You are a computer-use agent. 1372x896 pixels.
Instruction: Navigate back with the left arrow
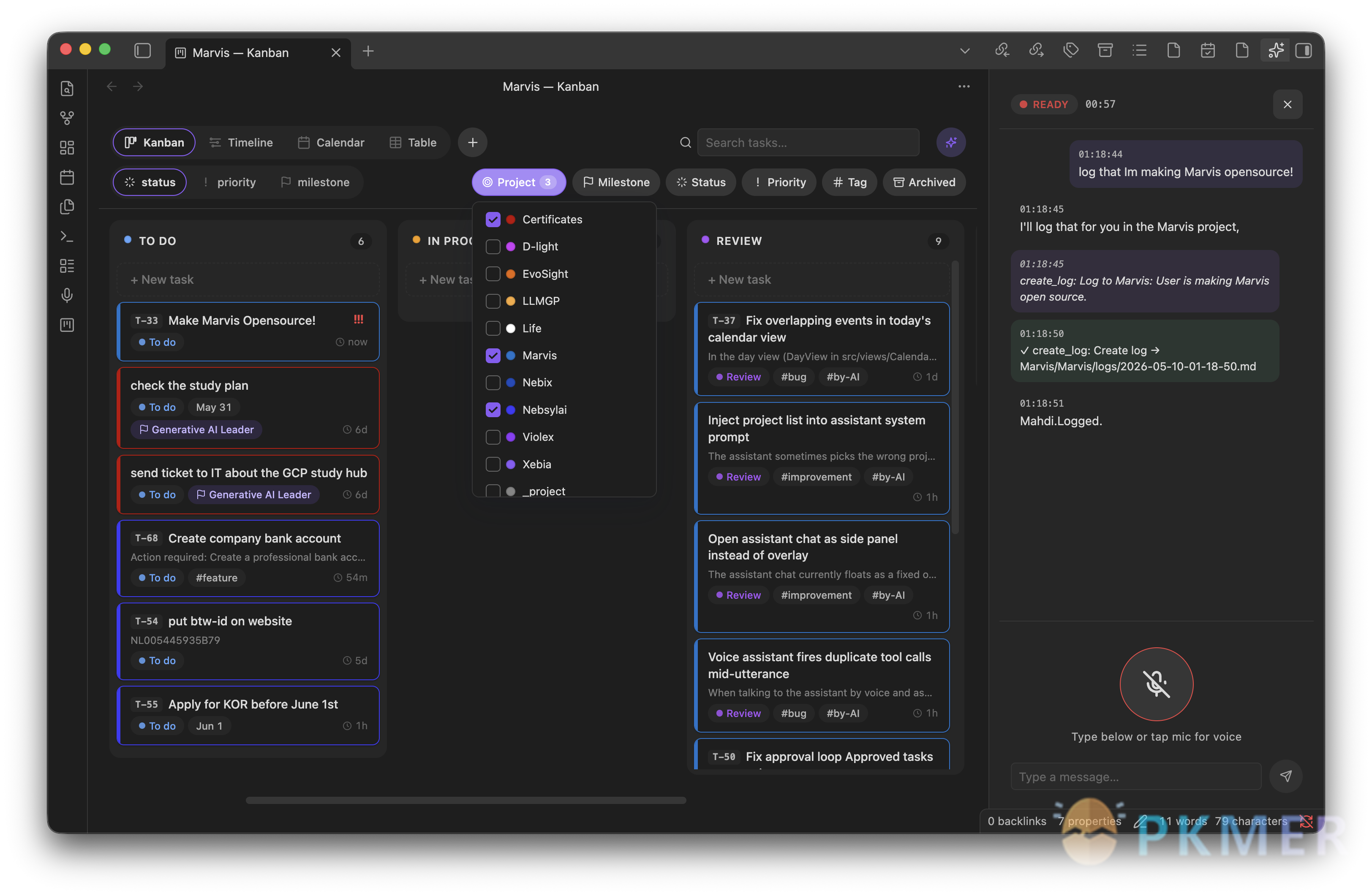tap(112, 87)
